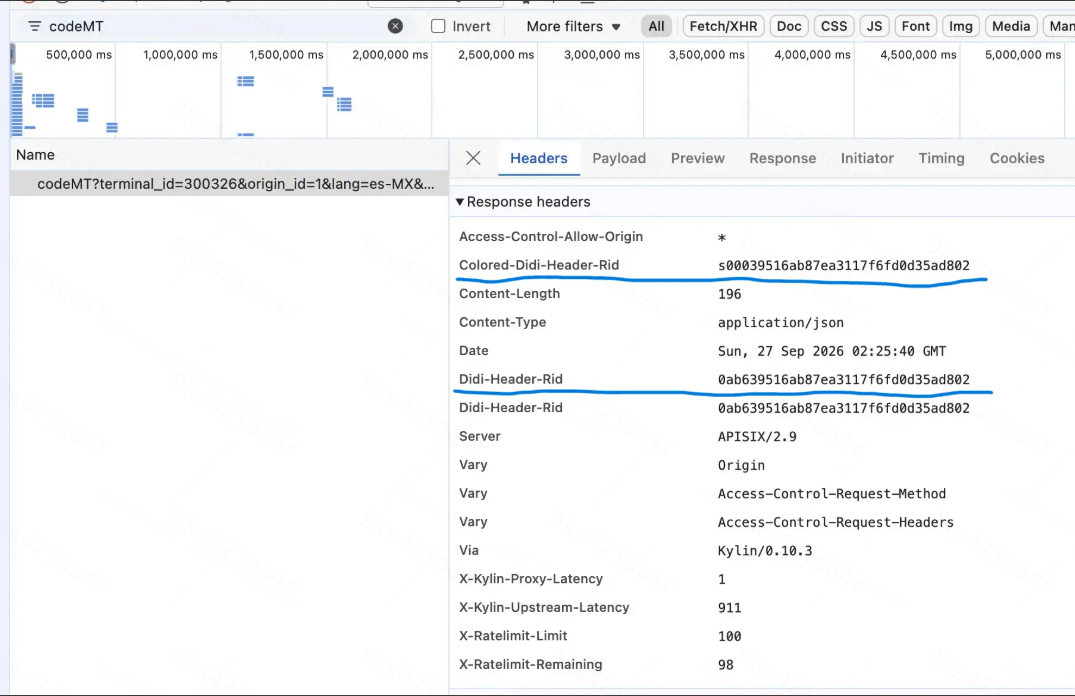This screenshot has height=696, width=1075.
Task: Switch to the Headers tab
Action: pyautogui.click(x=539, y=158)
